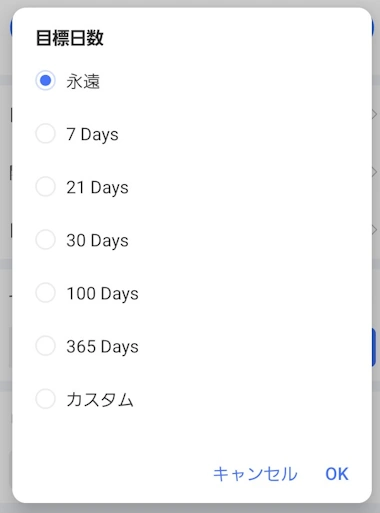Click the 21 Days label text
The height and width of the screenshot is (513, 380).
pyautogui.click(x=97, y=188)
